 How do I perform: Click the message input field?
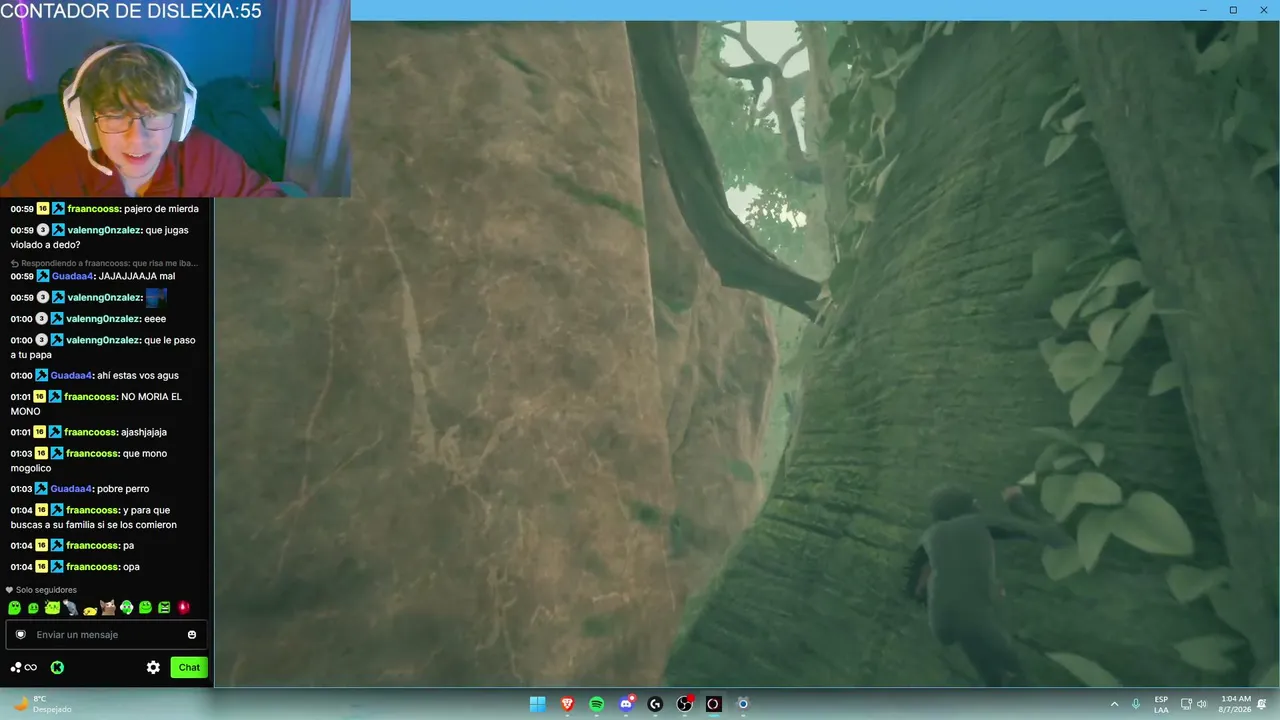tap(104, 635)
